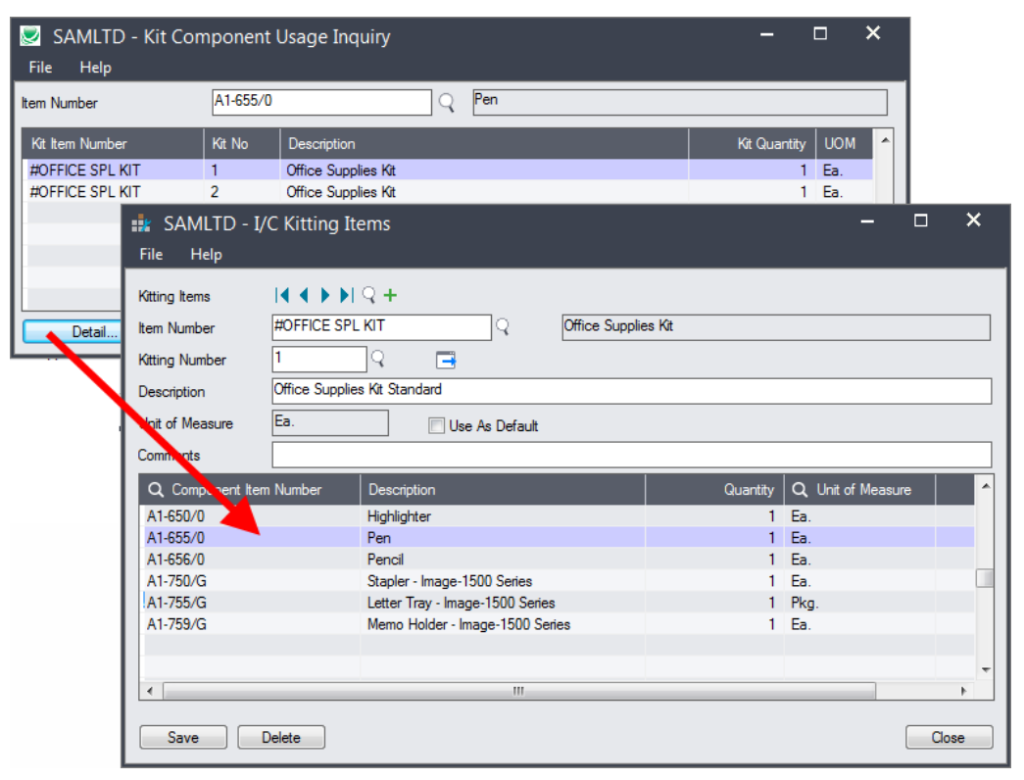Image resolution: width=1024 pixels, height=780 pixels.
Task: Click the Detail... button in Usage Inquiry
Action: (x=73, y=332)
